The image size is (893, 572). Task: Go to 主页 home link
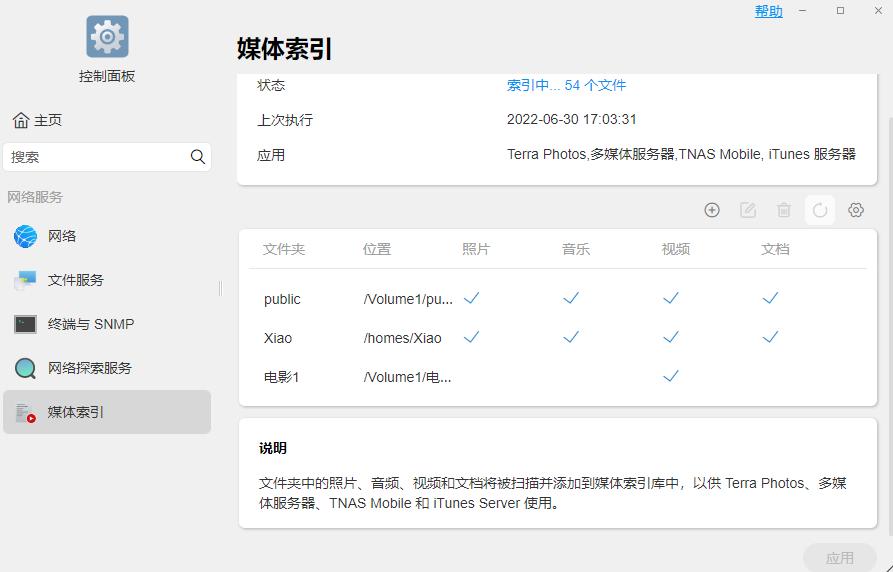click(38, 120)
